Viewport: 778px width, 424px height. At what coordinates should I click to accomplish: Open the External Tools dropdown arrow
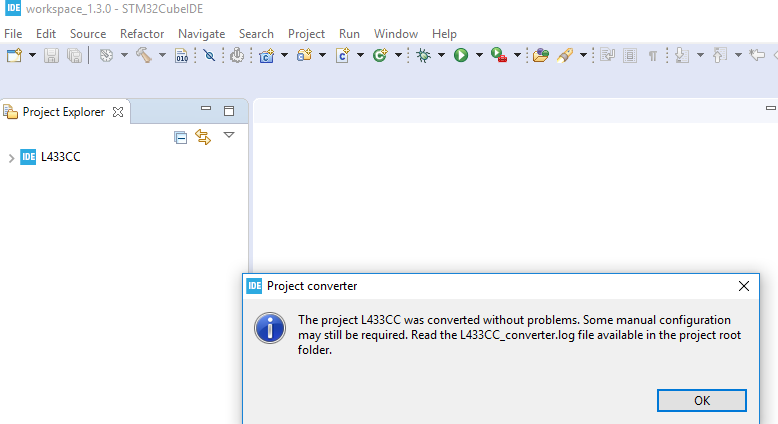517,55
